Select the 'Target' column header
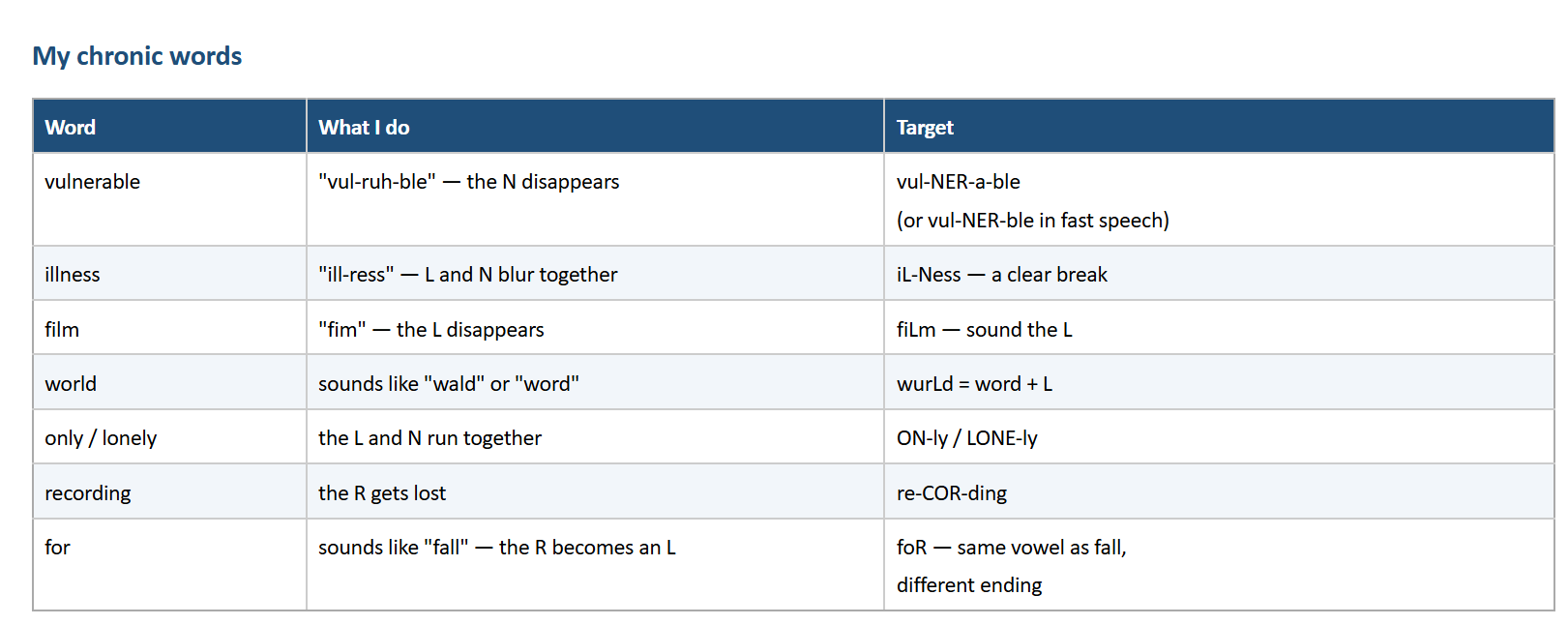This screenshot has height=625, width=1568. pyautogui.click(x=1219, y=126)
